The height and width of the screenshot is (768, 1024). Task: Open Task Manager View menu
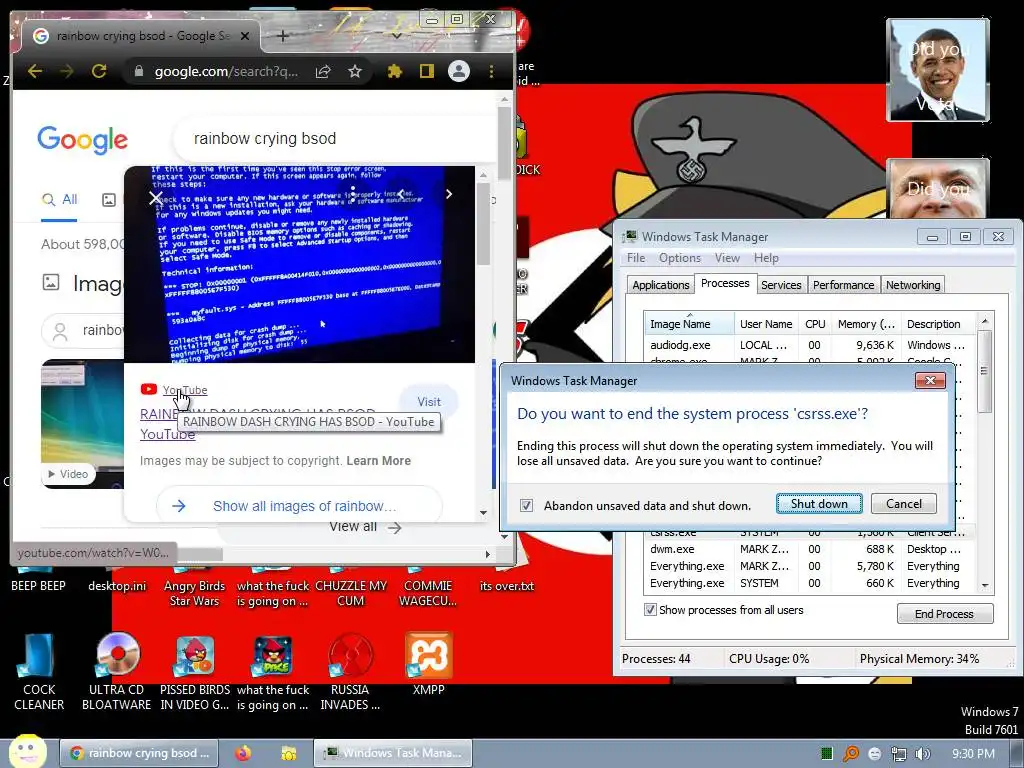click(727, 258)
